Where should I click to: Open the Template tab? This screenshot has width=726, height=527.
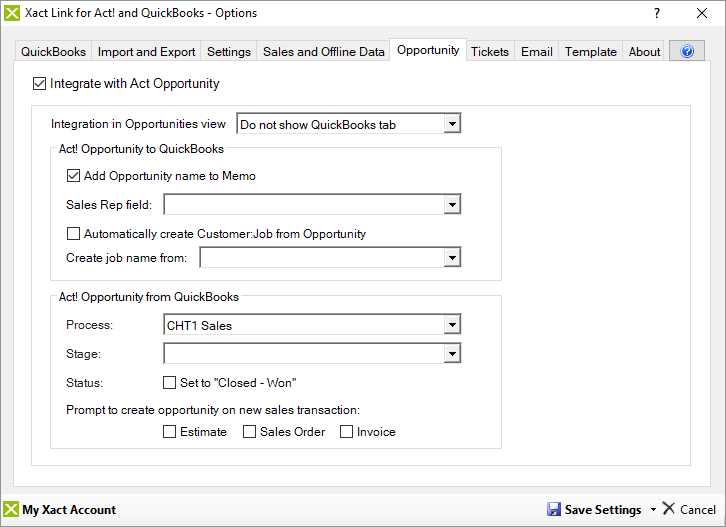[590, 51]
